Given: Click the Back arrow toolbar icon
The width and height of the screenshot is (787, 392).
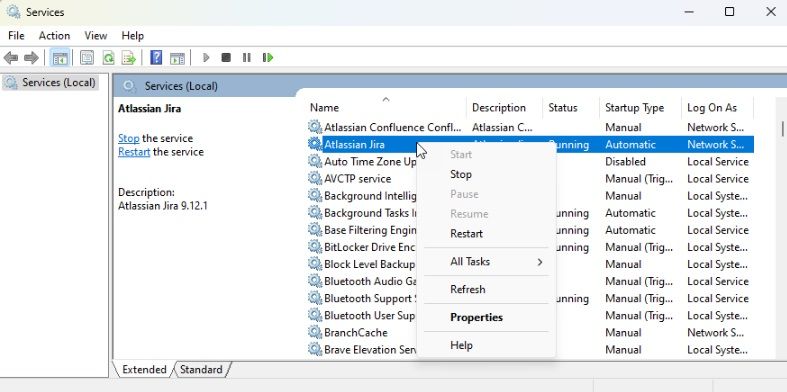Looking at the screenshot, I should click(x=11, y=58).
